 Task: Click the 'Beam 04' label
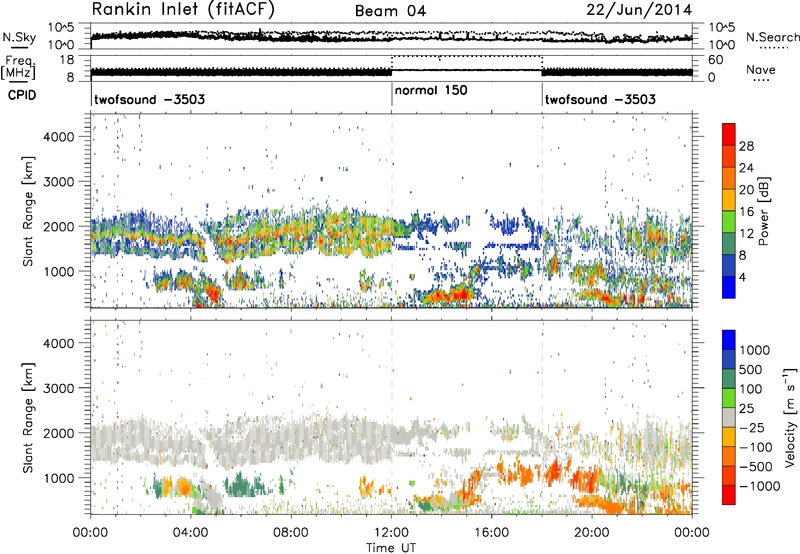pyautogui.click(x=390, y=11)
